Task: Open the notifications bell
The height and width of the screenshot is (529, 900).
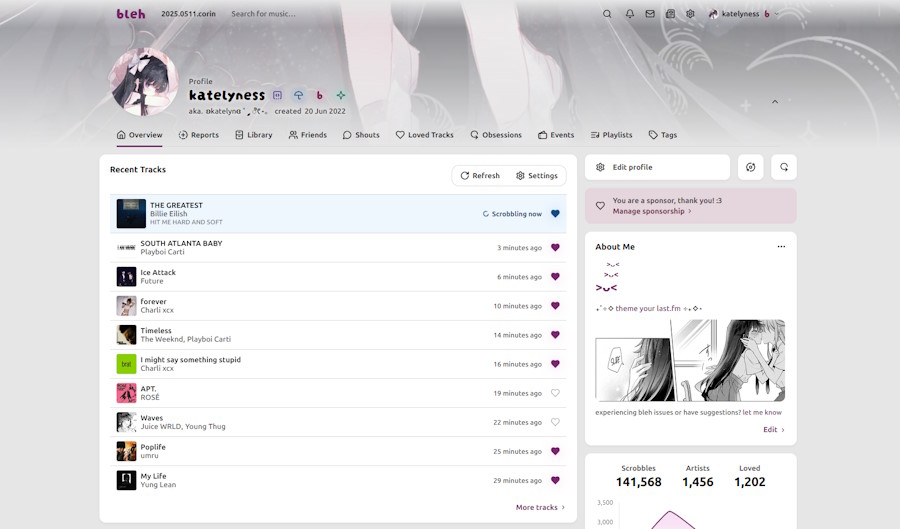Action: coord(630,14)
